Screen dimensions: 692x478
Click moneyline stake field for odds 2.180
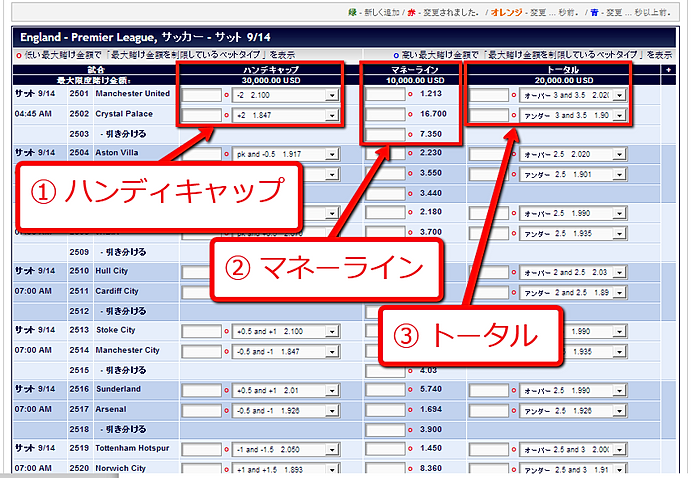click(385, 213)
